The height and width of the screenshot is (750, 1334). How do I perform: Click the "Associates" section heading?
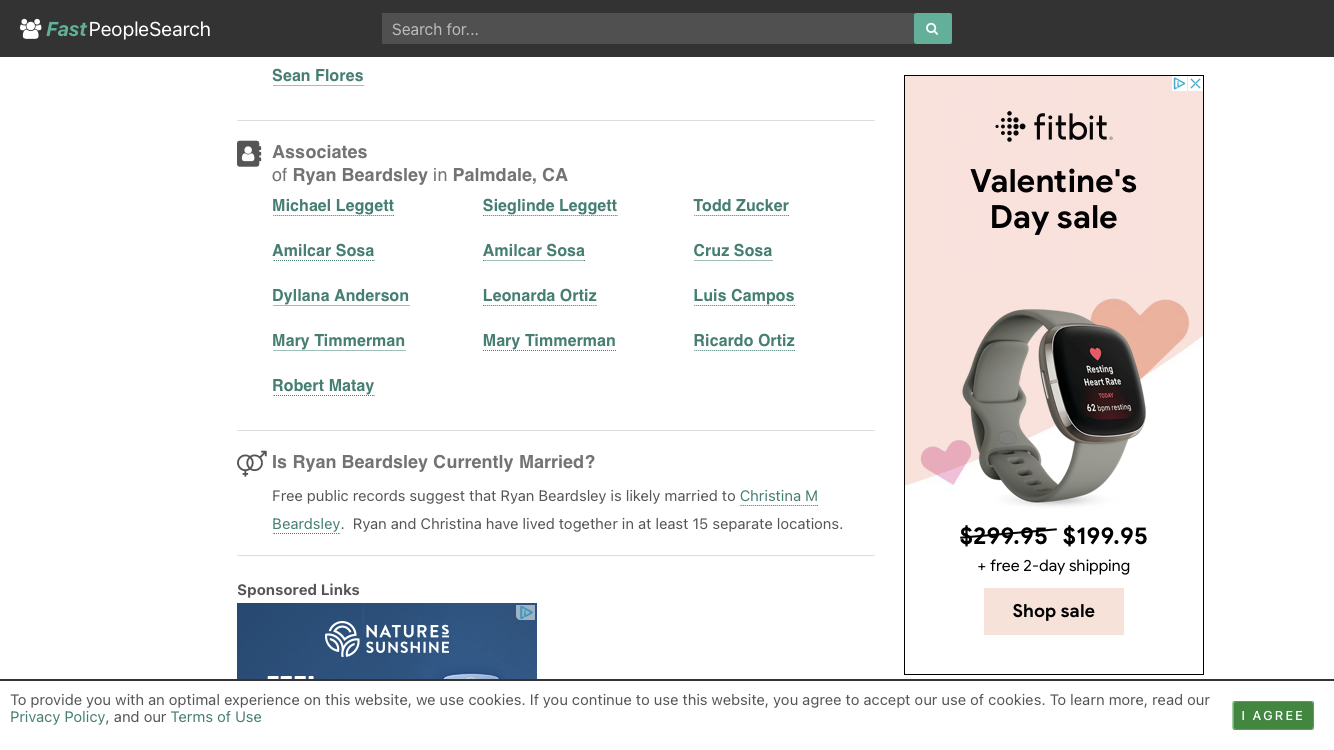[320, 152]
